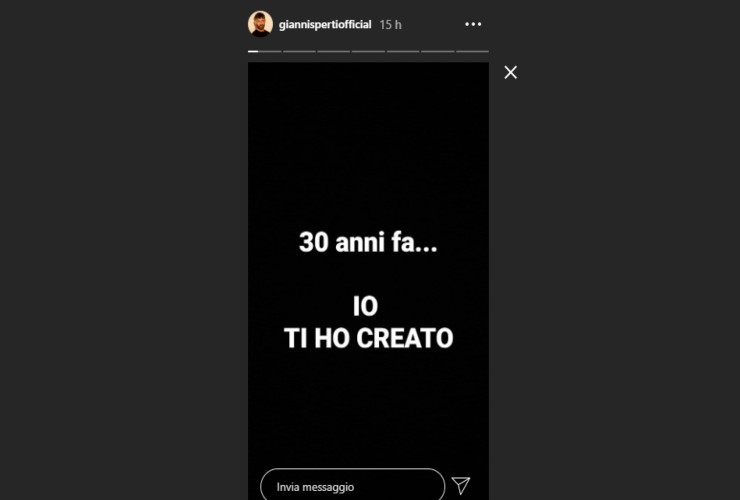Jump to the second story progress segment
Viewport: 740px width, 500px height.
[299, 51]
